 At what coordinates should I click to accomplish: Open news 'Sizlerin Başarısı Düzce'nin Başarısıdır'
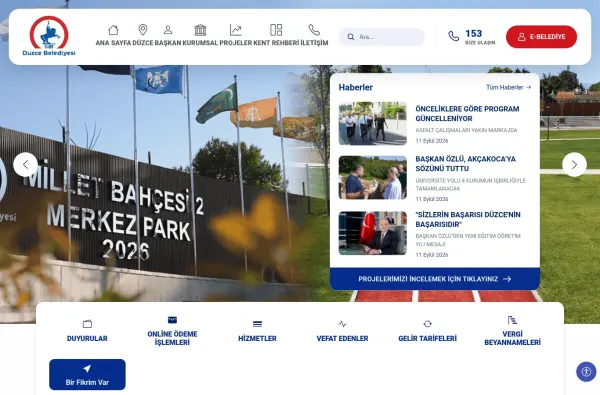tap(468, 219)
